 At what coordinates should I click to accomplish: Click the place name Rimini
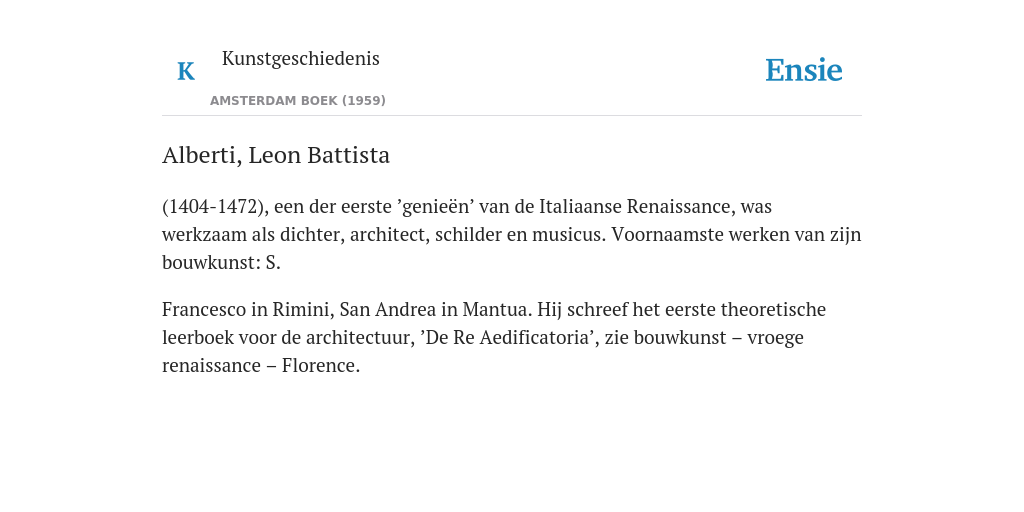click(303, 309)
